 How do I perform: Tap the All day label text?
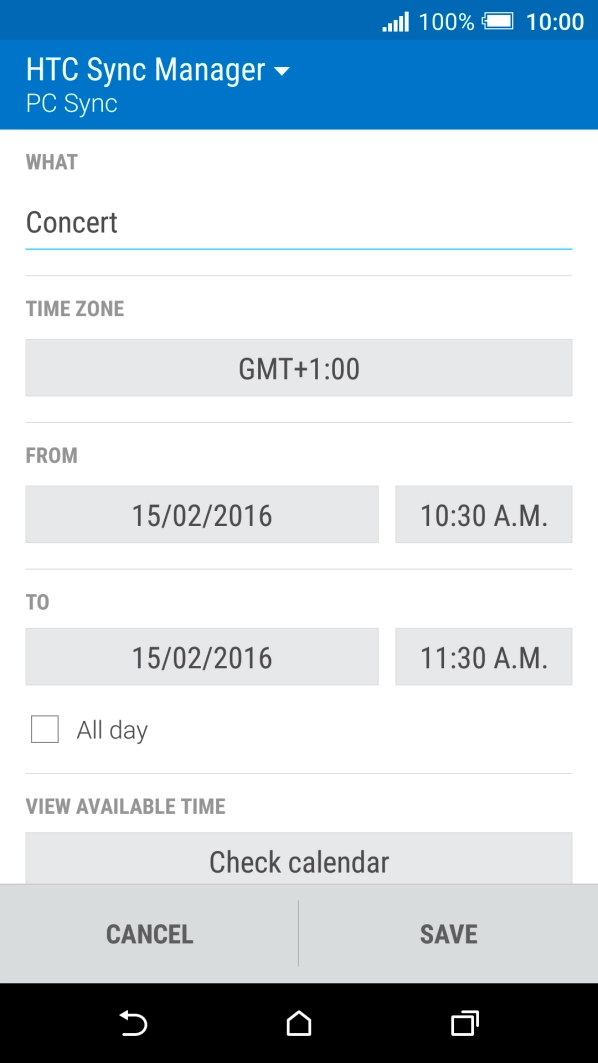point(112,730)
